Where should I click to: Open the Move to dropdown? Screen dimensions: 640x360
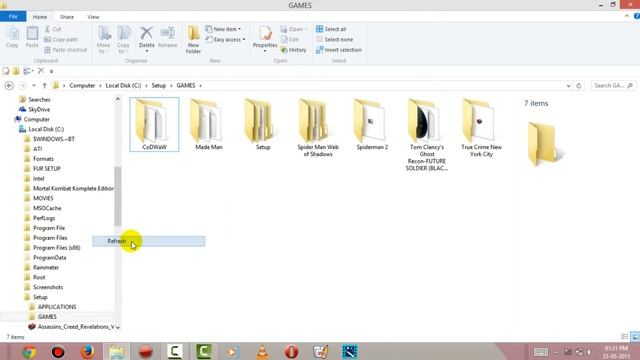pos(103,40)
